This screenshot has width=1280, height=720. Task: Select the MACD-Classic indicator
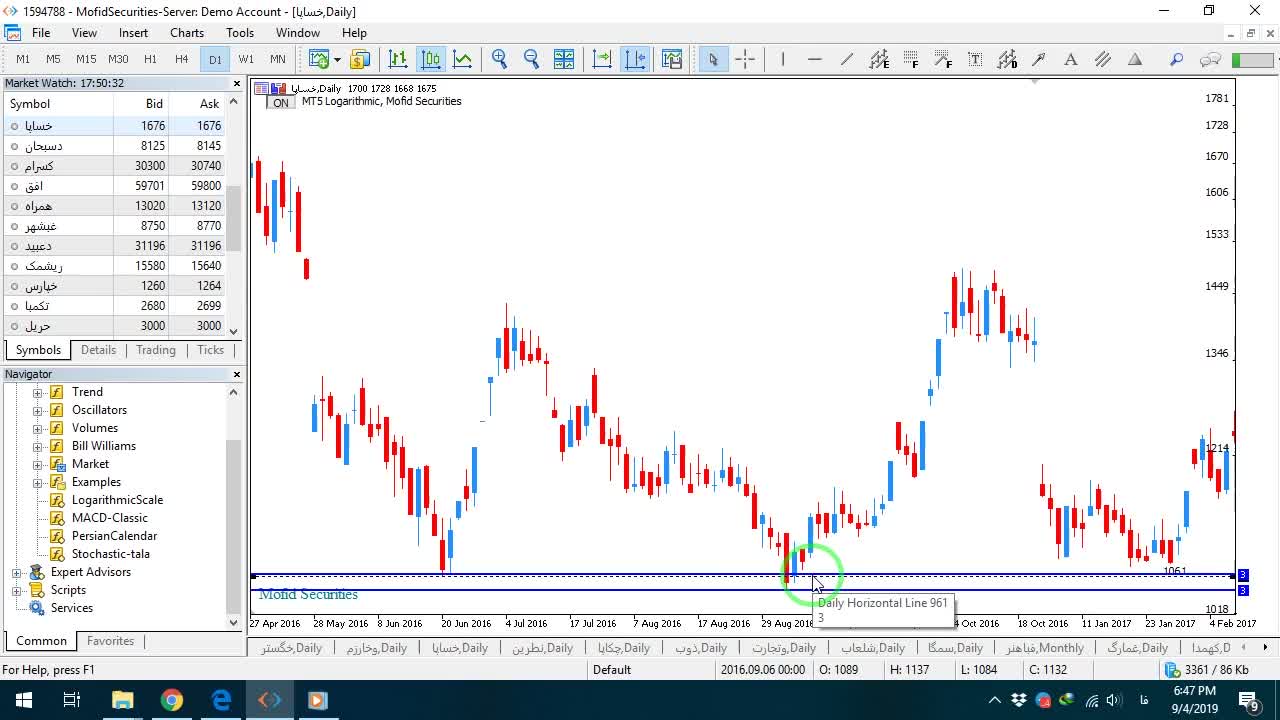[109, 518]
